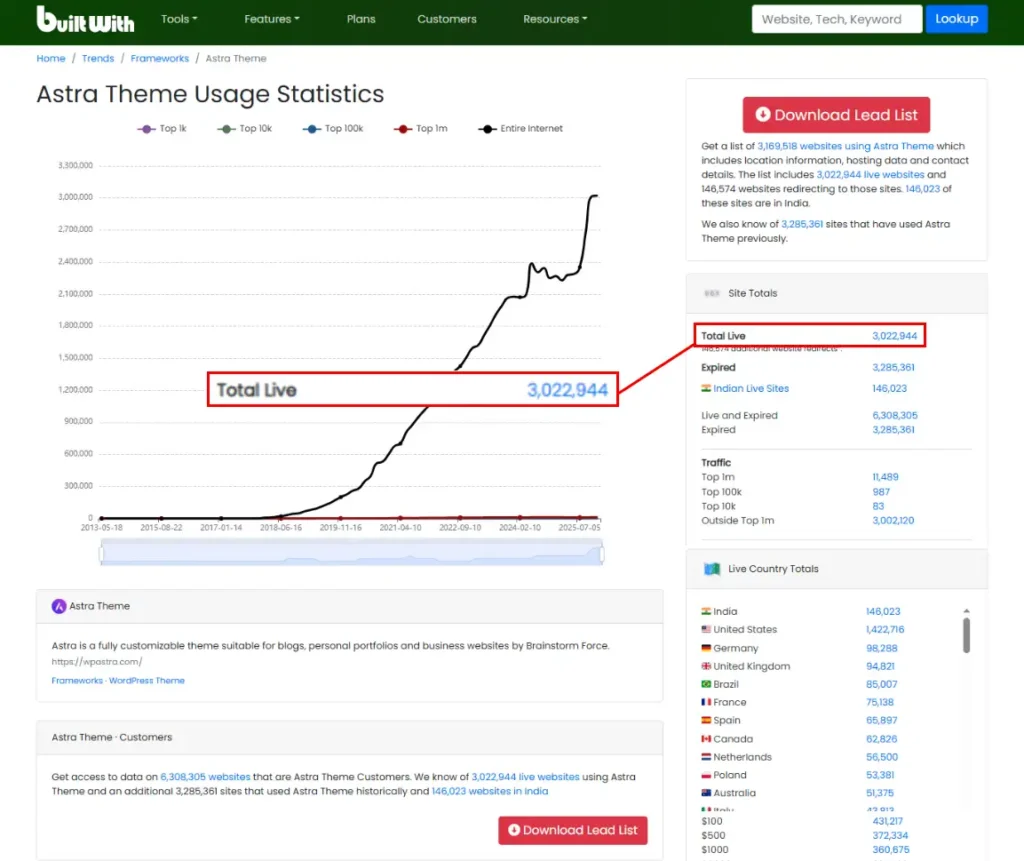Click the Live Country Totals map icon
Image resolution: width=1024 pixels, height=861 pixels.
click(712, 569)
